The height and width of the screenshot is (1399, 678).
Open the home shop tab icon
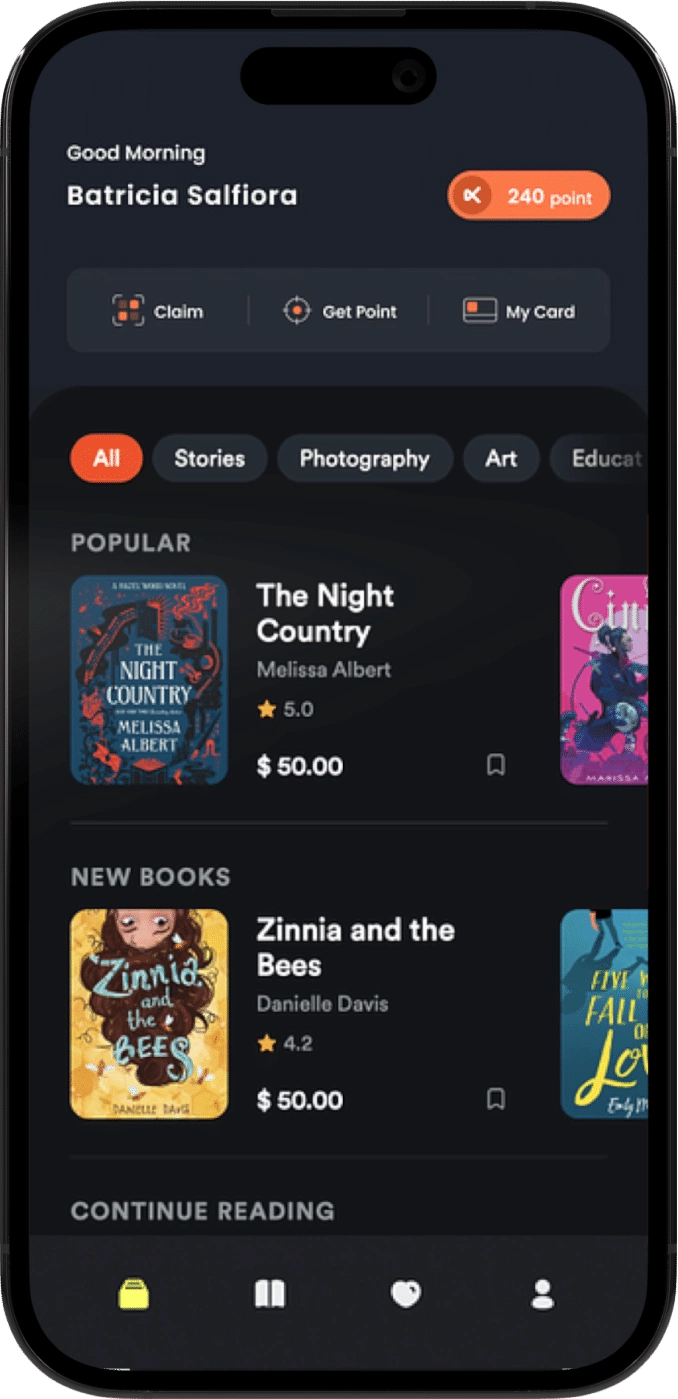tap(134, 1295)
